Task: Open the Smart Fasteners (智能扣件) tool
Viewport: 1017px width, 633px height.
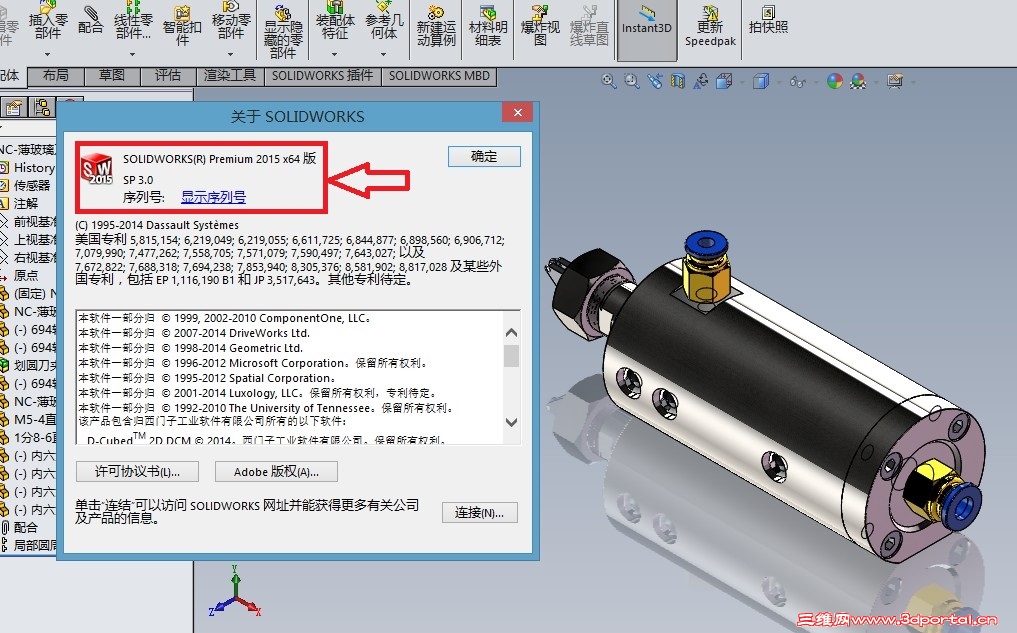Action: 182,26
